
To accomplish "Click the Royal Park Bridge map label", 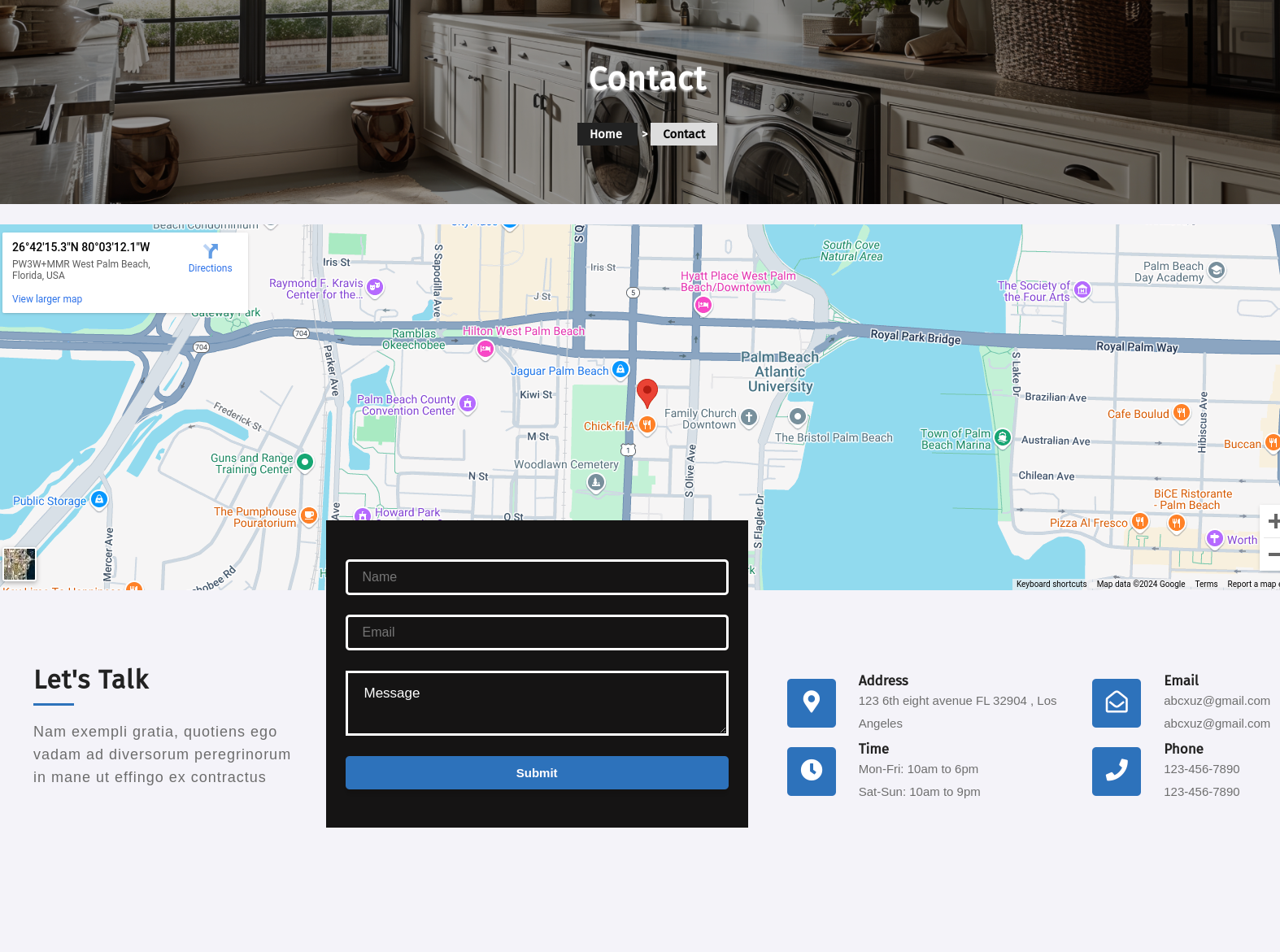I will point(916,337).
